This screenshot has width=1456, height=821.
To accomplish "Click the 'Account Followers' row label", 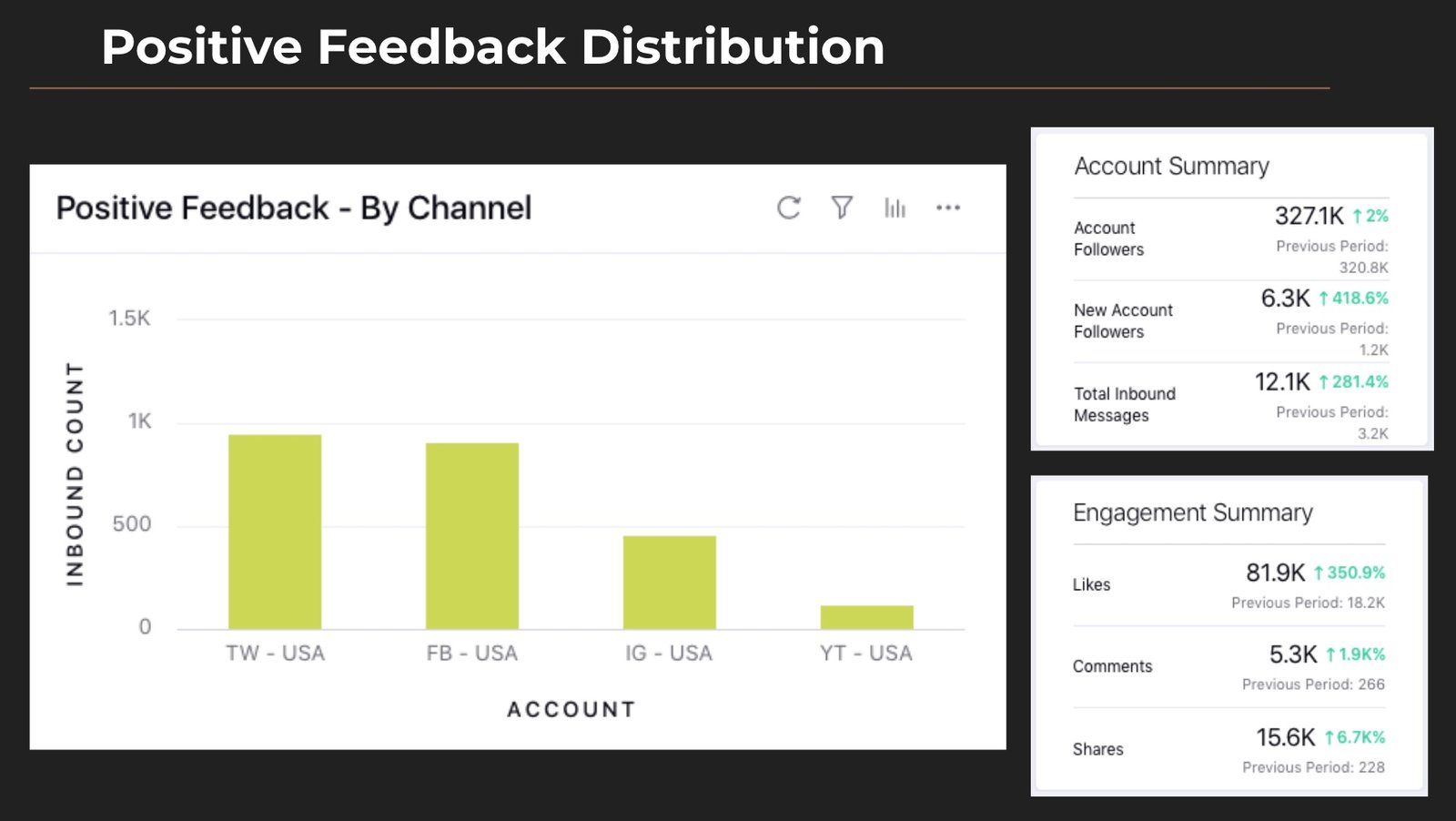I will coord(1108,238).
